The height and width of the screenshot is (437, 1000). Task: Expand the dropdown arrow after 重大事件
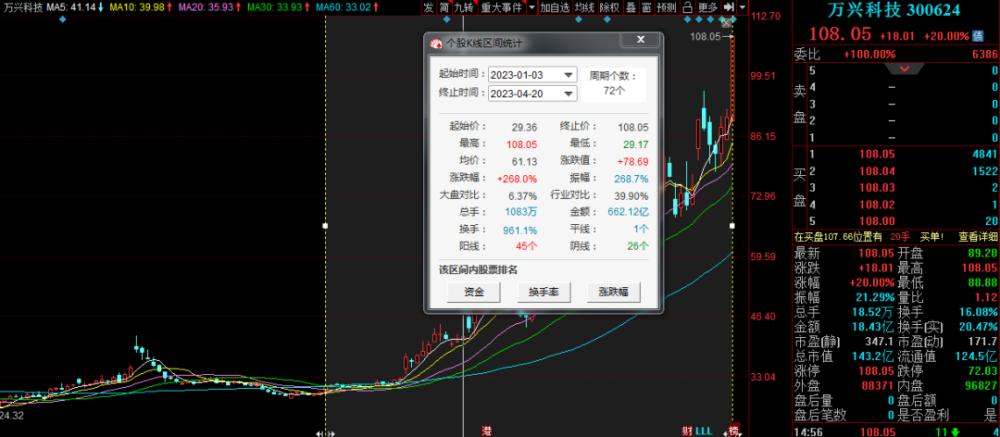point(531,7)
